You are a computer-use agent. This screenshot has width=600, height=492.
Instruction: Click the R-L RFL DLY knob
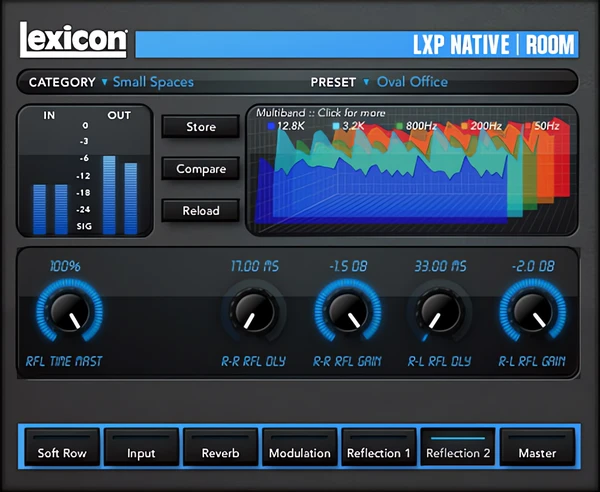tap(439, 311)
